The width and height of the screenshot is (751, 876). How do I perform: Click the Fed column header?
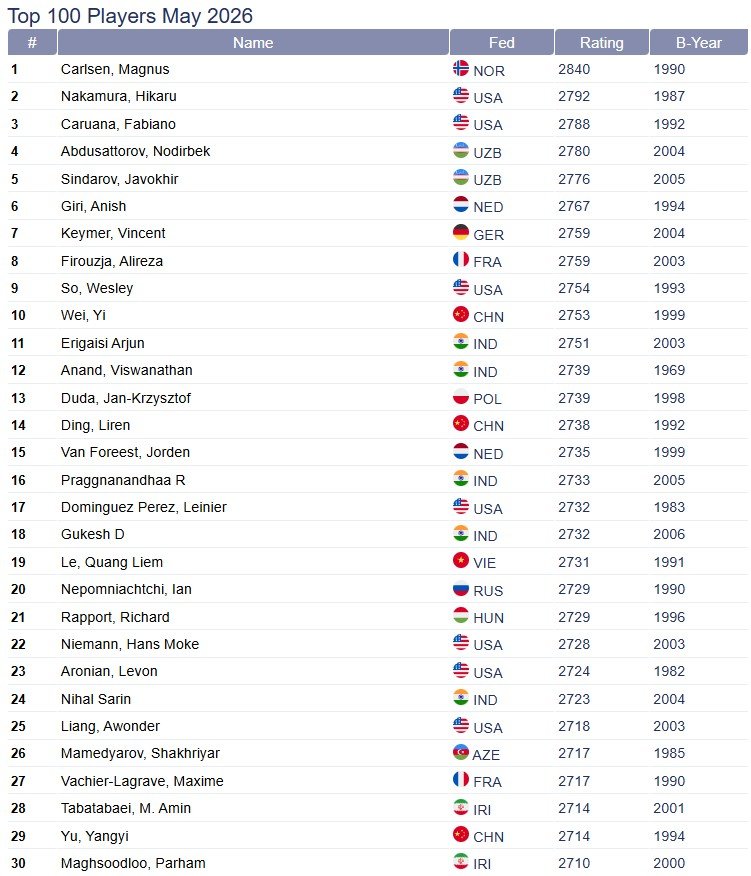tap(502, 42)
